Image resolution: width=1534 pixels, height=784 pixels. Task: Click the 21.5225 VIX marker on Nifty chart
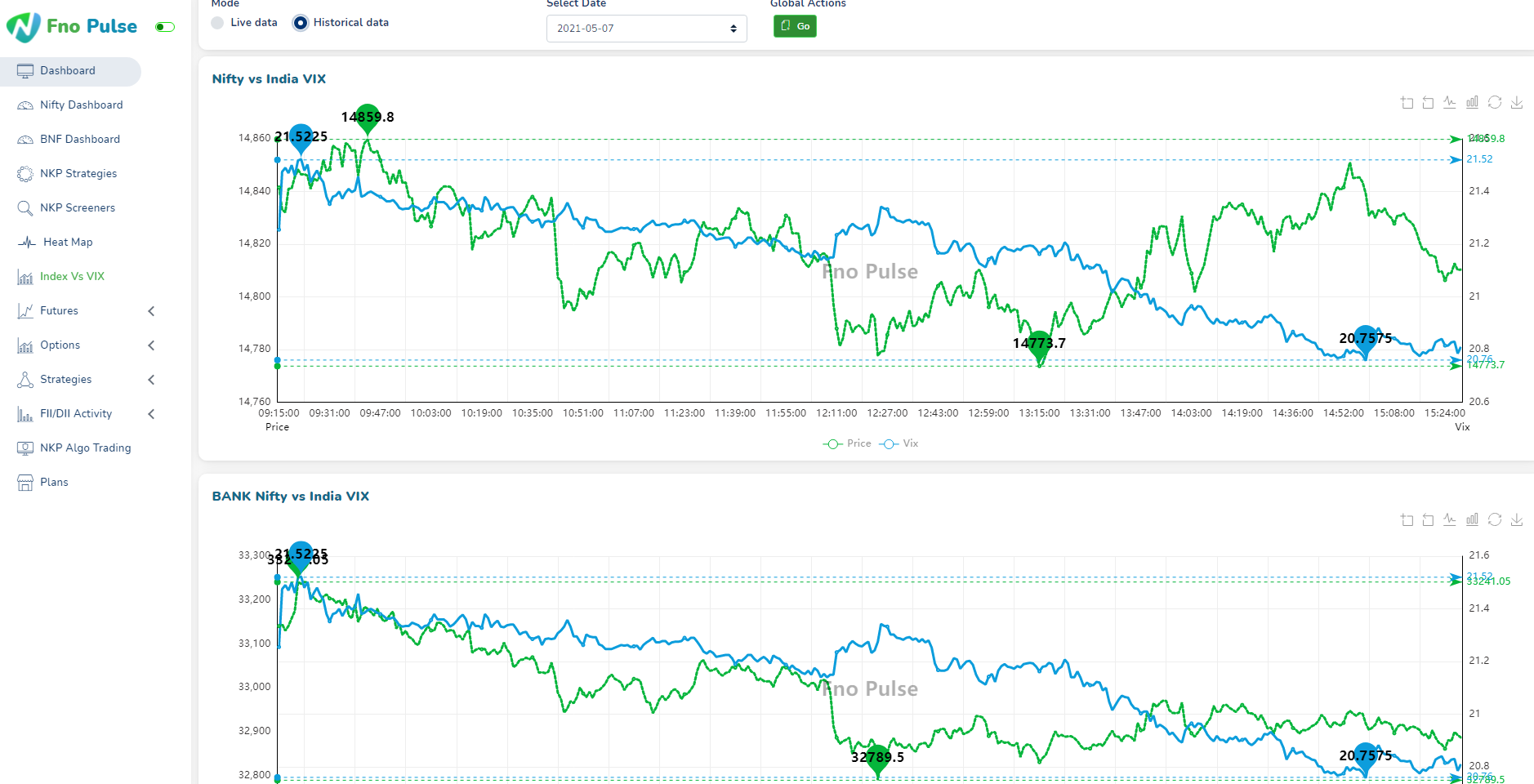301,140
